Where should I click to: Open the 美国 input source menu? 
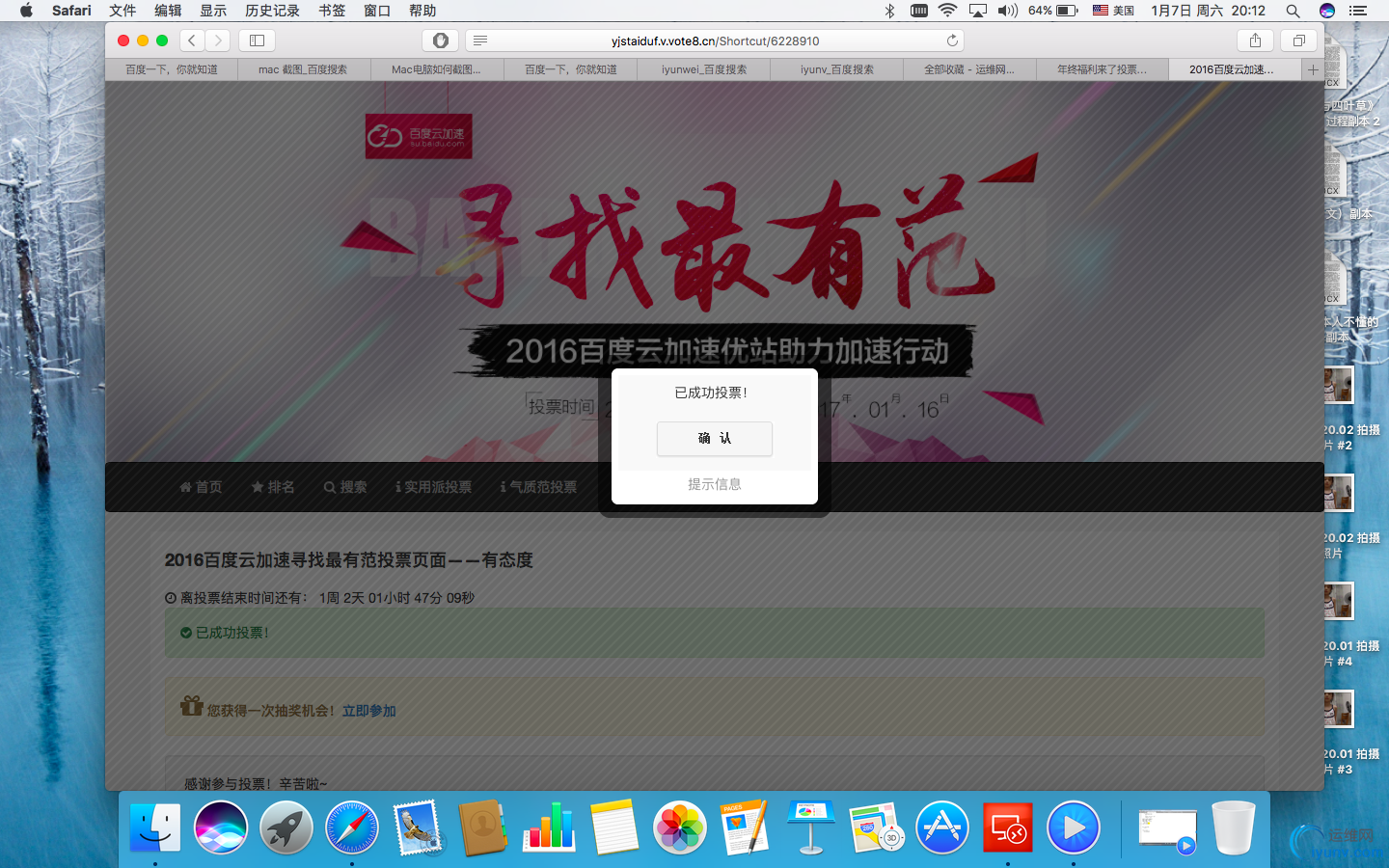(1113, 11)
